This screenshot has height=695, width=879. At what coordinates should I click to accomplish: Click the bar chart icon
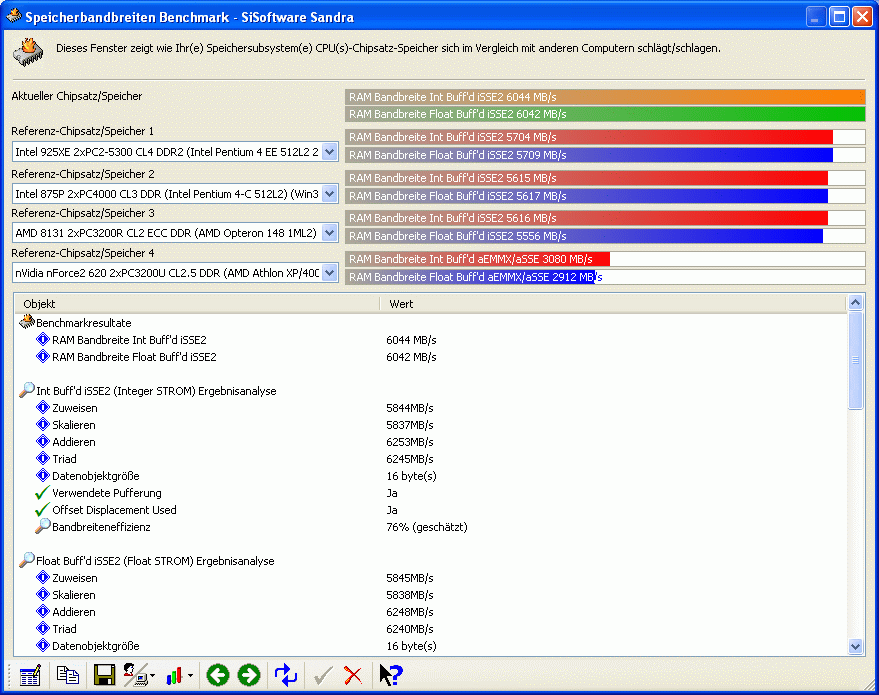pyautogui.click(x=174, y=675)
